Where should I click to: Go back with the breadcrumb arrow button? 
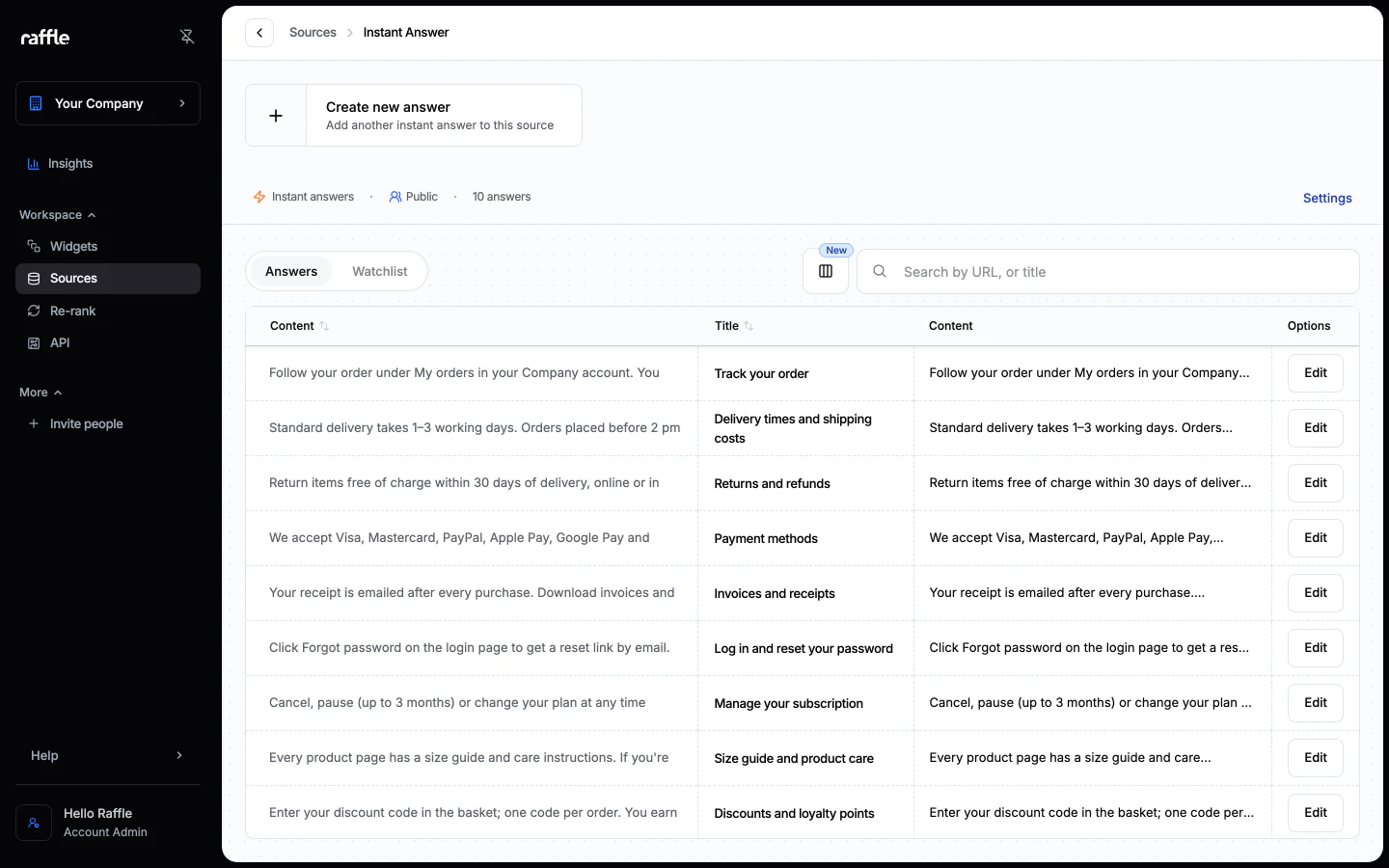pos(259,33)
